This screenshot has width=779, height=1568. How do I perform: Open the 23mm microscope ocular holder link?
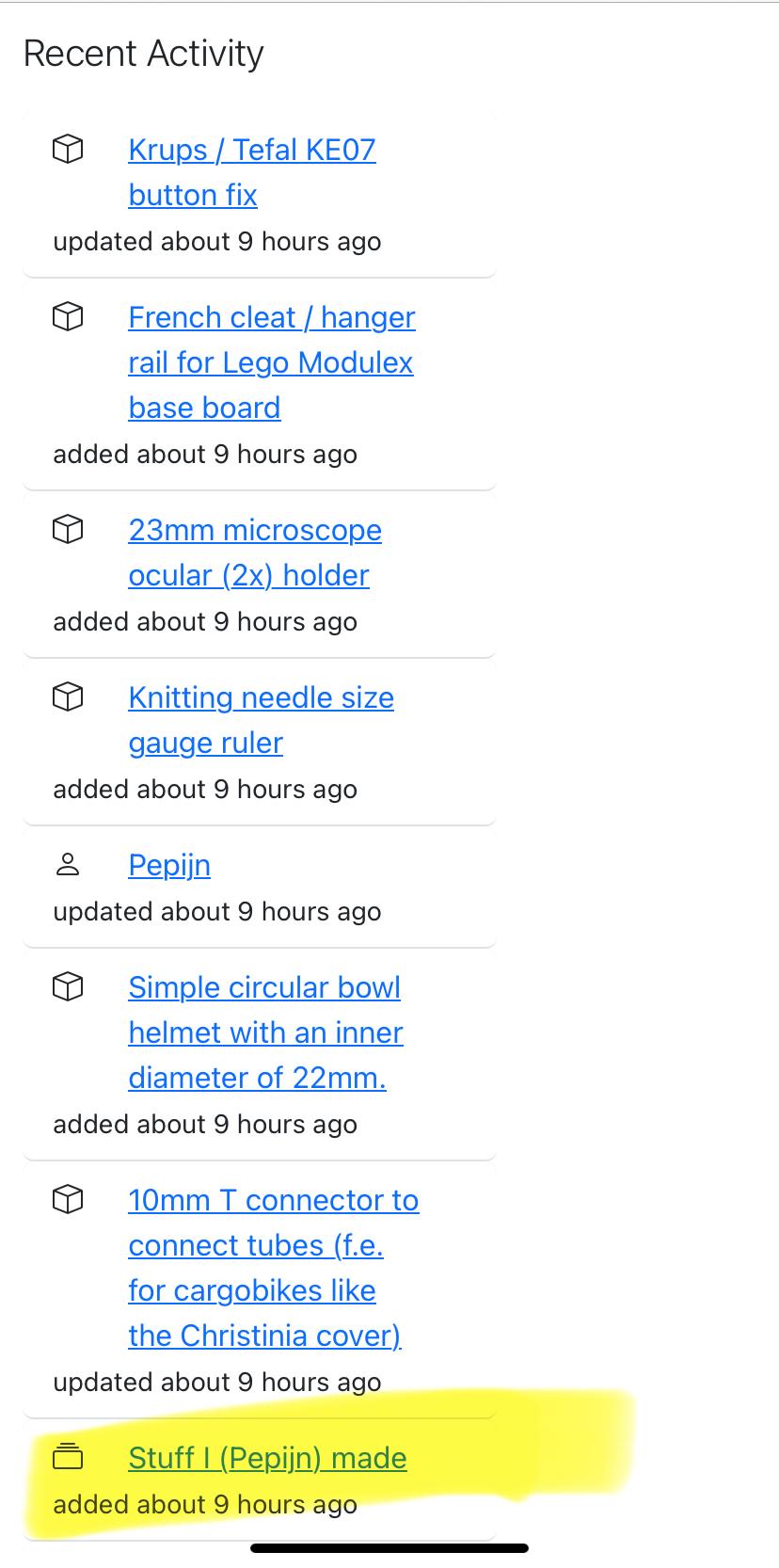(254, 552)
